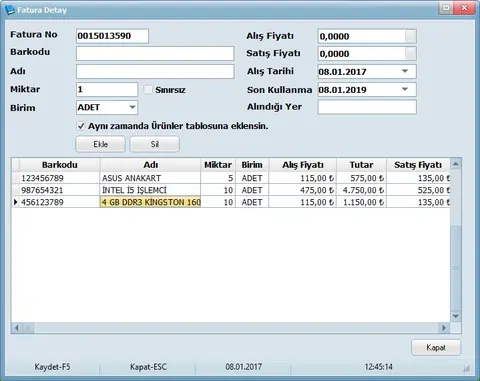This screenshot has width=480, height=381.
Task: Uncheck Aynı zamanda Ürünler tablosuna eklensin
Action: click(81, 126)
